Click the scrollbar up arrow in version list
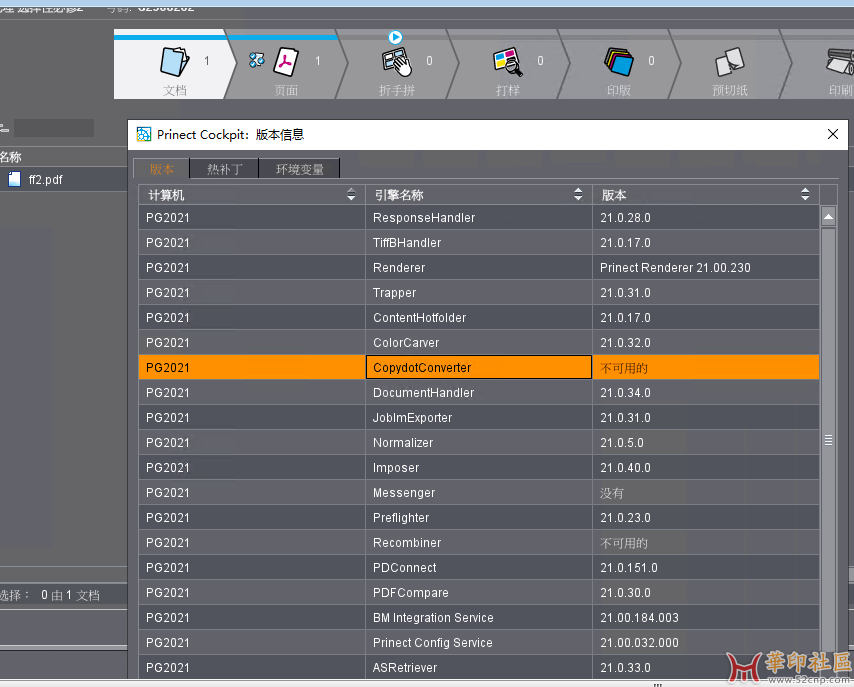The image size is (854, 687). point(828,216)
